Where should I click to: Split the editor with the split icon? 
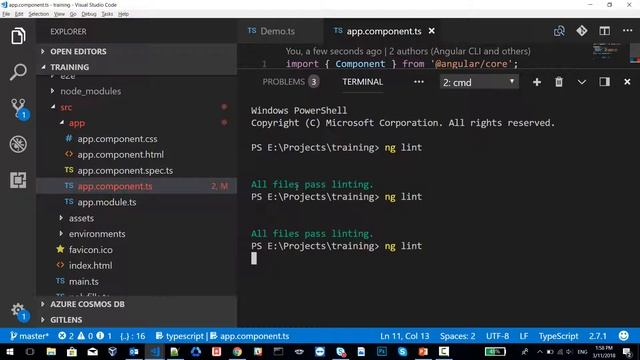(x=604, y=31)
